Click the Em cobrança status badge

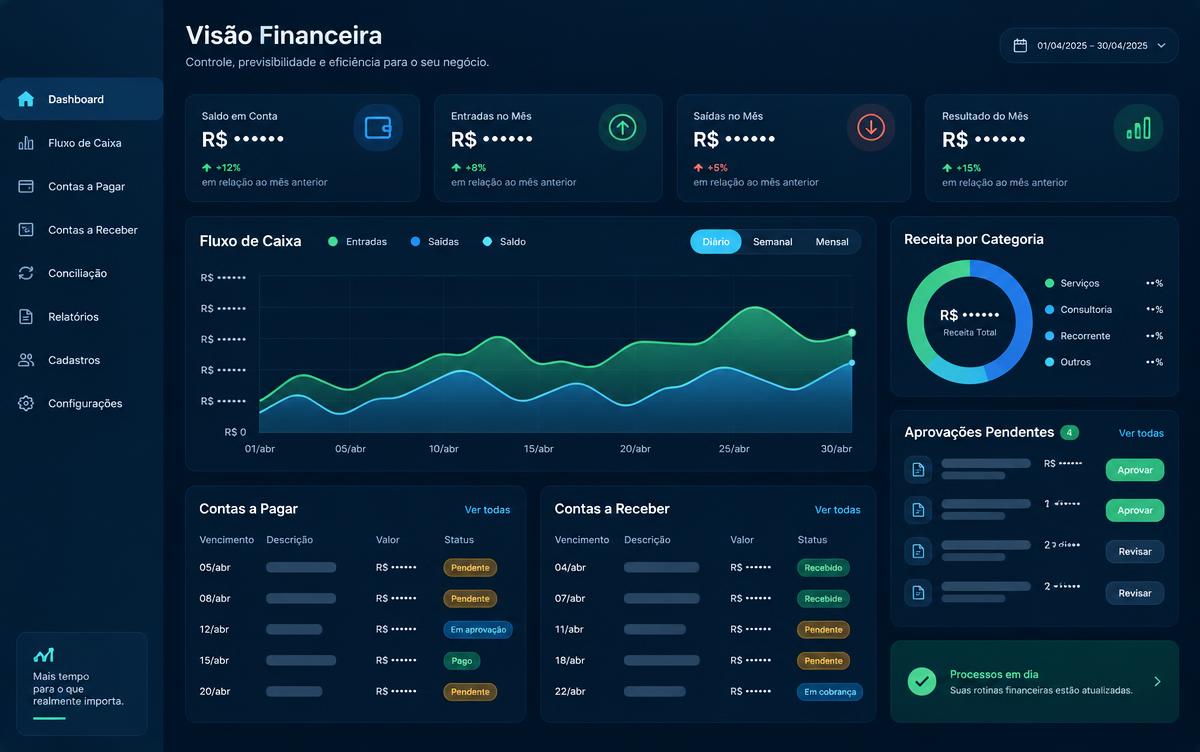830,692
